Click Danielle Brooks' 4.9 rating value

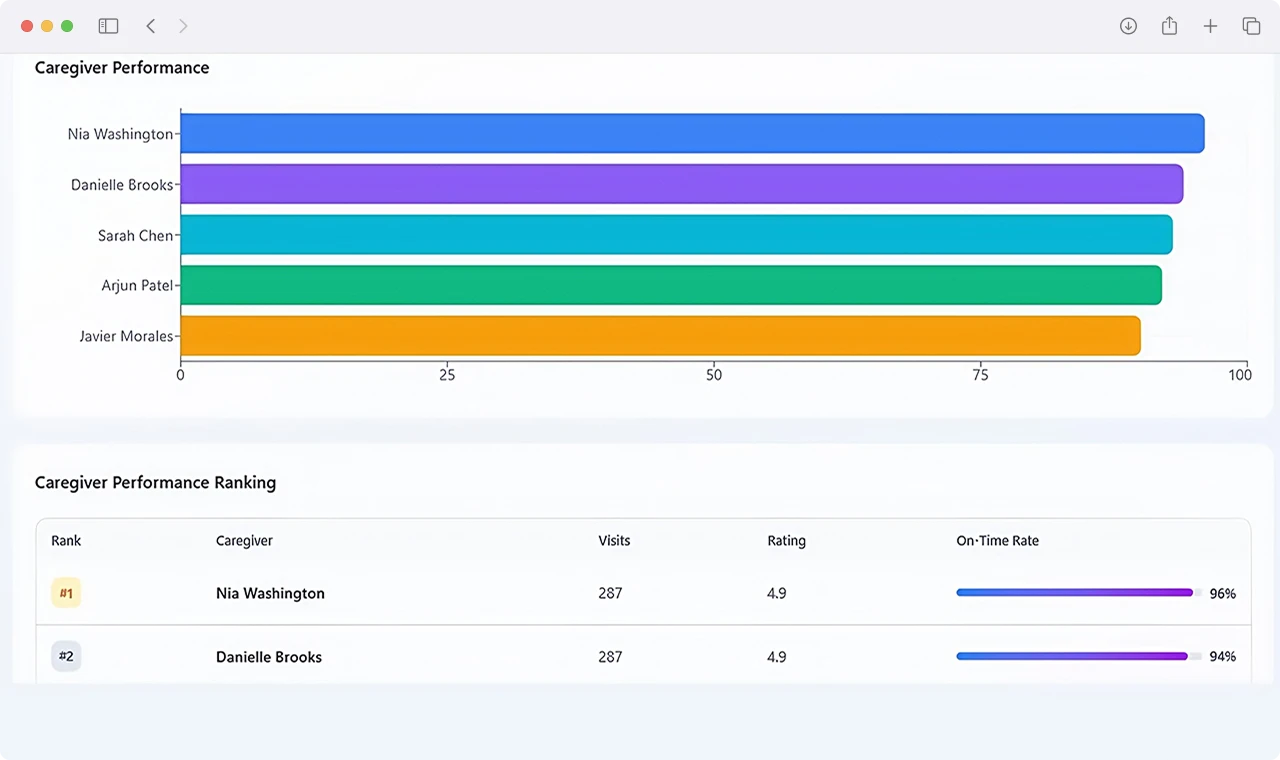pyautogui.click(x=777, y=657)
